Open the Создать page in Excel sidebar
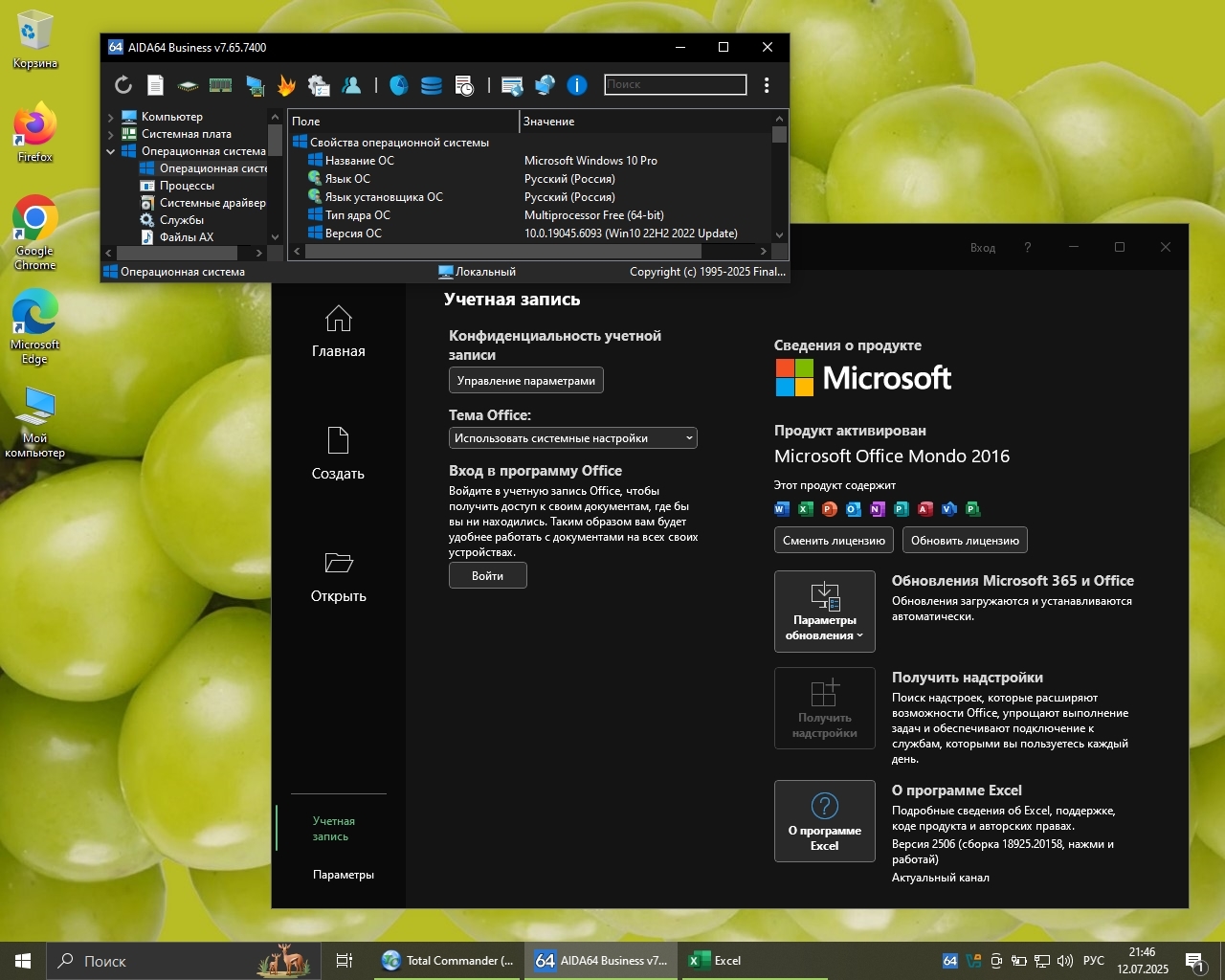The height and width of the screenshot is (980, 1225). pos(339,454)
